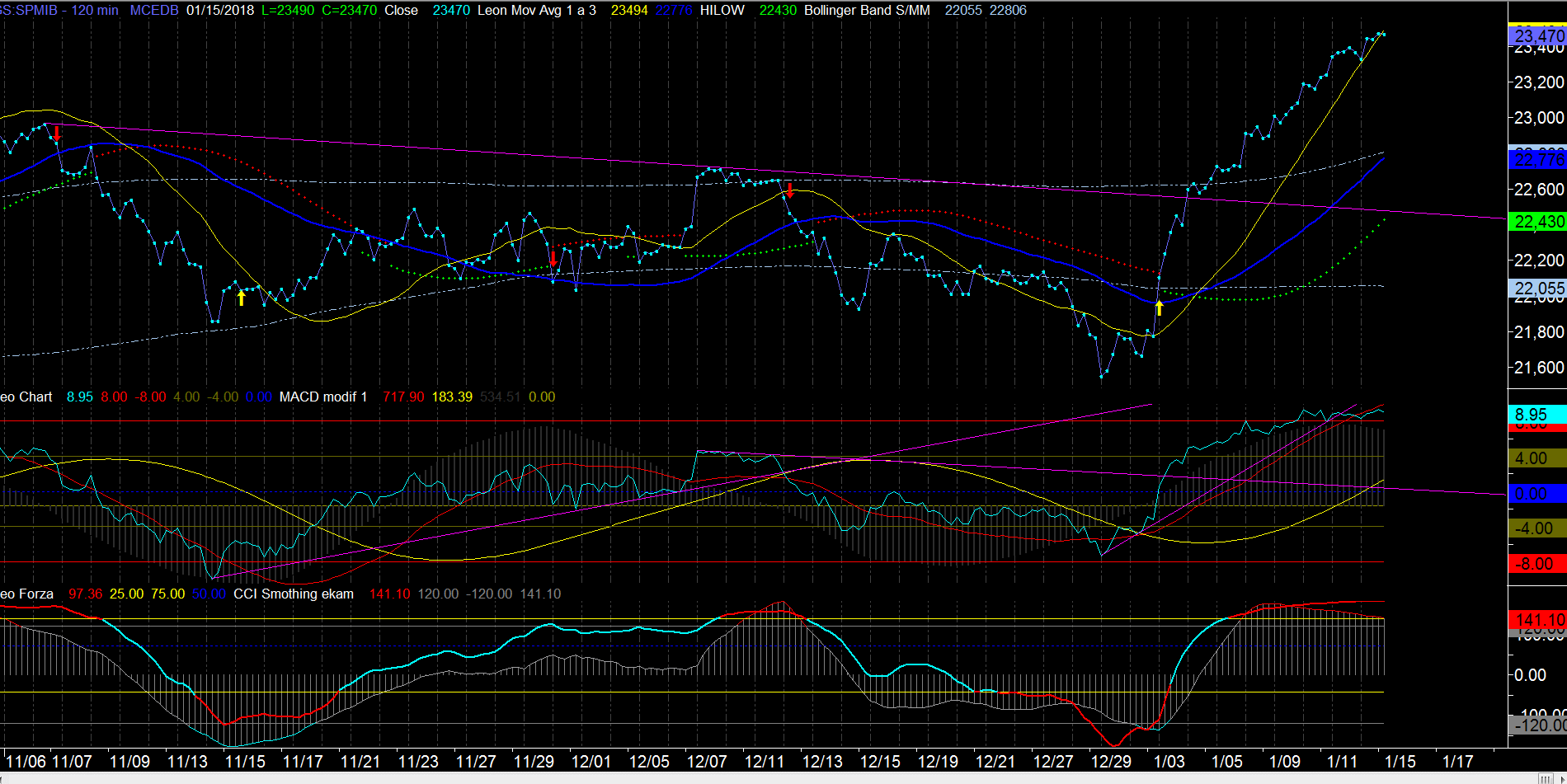Click the yellow '23494' moving average value
The image size is (1567, 784).
point(629,11)
